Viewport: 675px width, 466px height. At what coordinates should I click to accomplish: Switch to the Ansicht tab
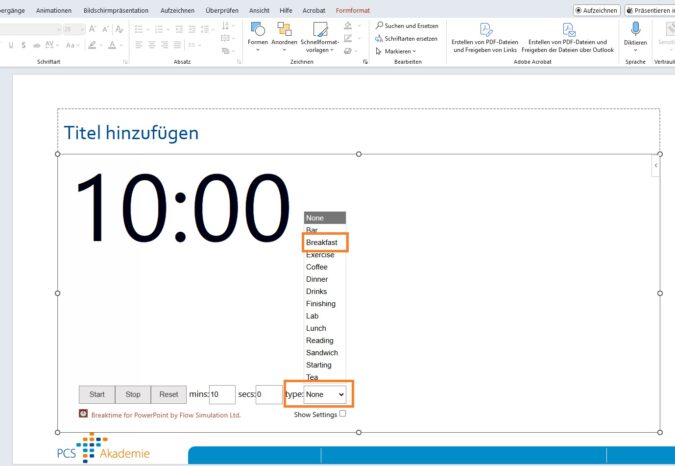pyautogui.click(x=259, y=10)
